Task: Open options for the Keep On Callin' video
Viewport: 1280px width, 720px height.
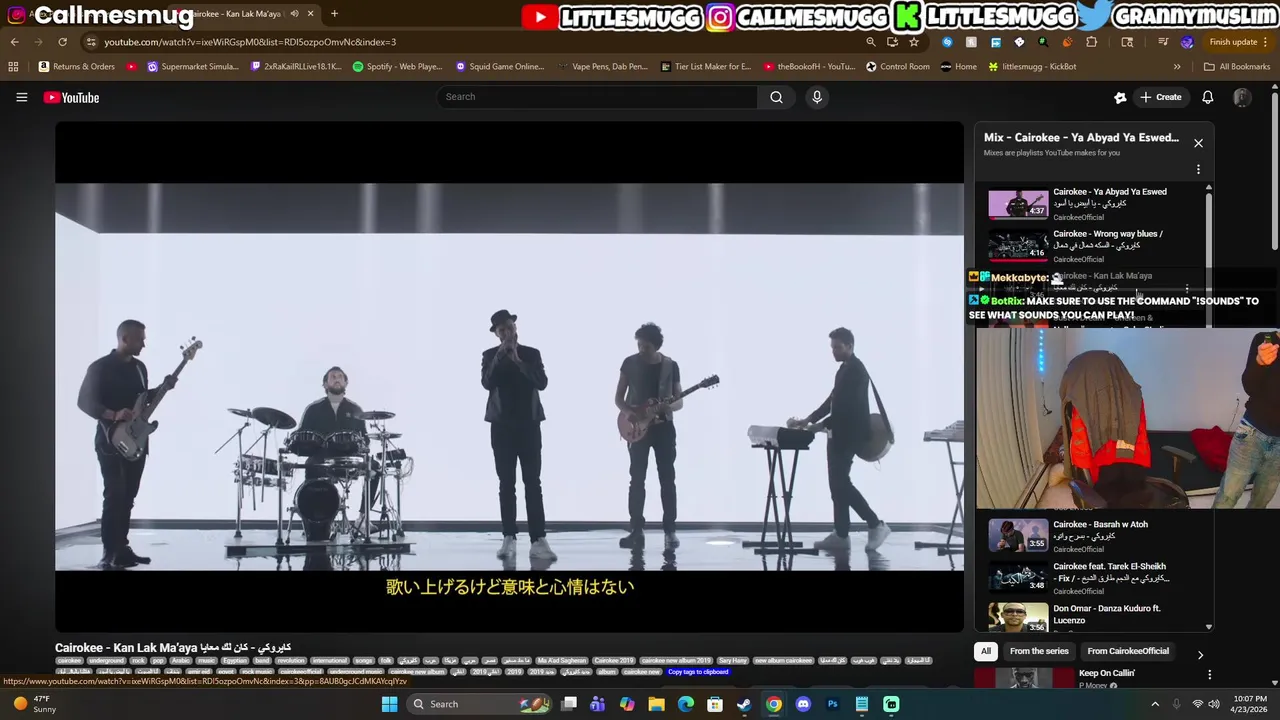Action: 1209,675
